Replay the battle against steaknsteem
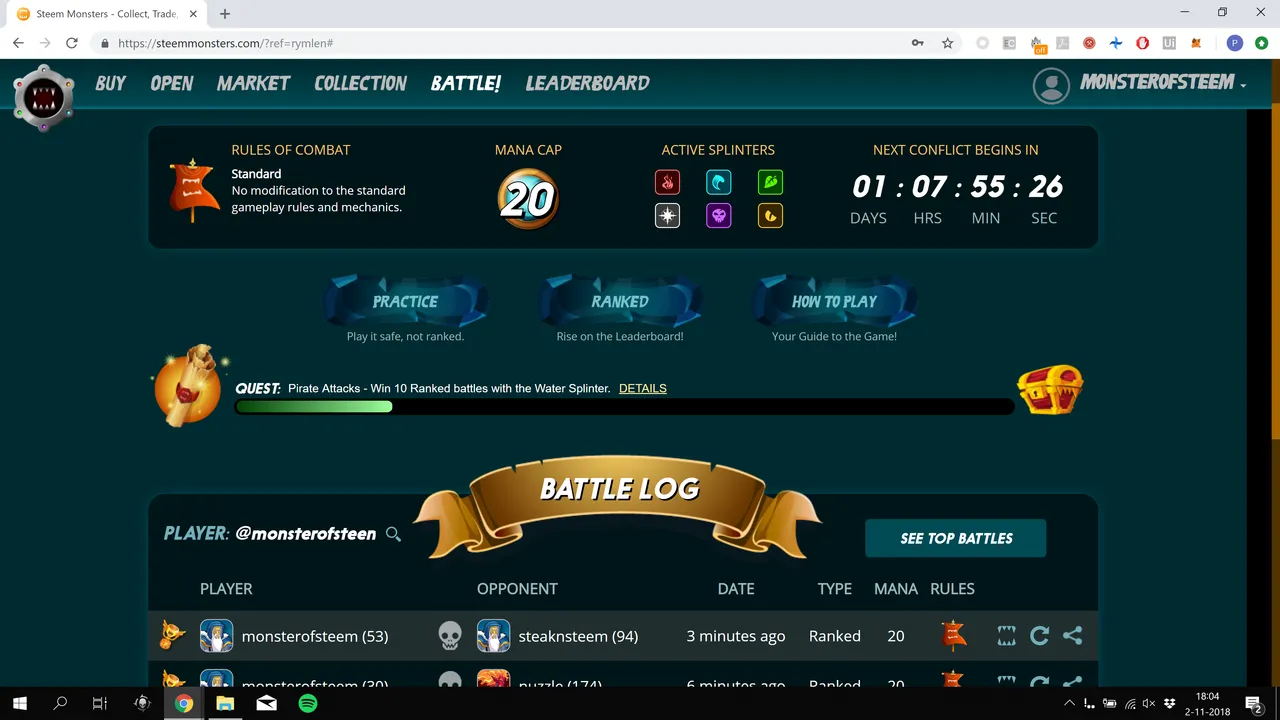This screenshot has height=720, width=1280. (1040, 635)
